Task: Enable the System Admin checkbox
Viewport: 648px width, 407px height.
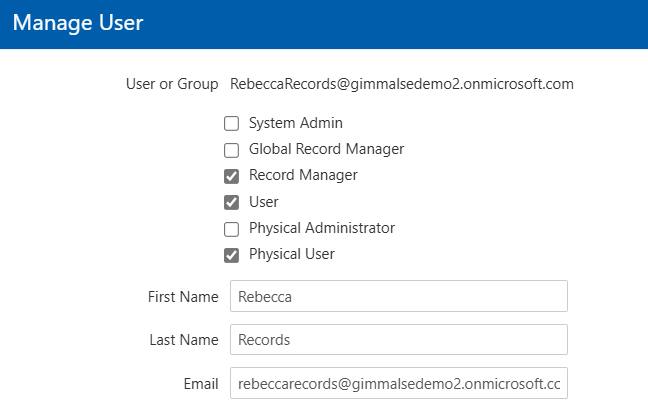Action: click(x=231, y=124)
